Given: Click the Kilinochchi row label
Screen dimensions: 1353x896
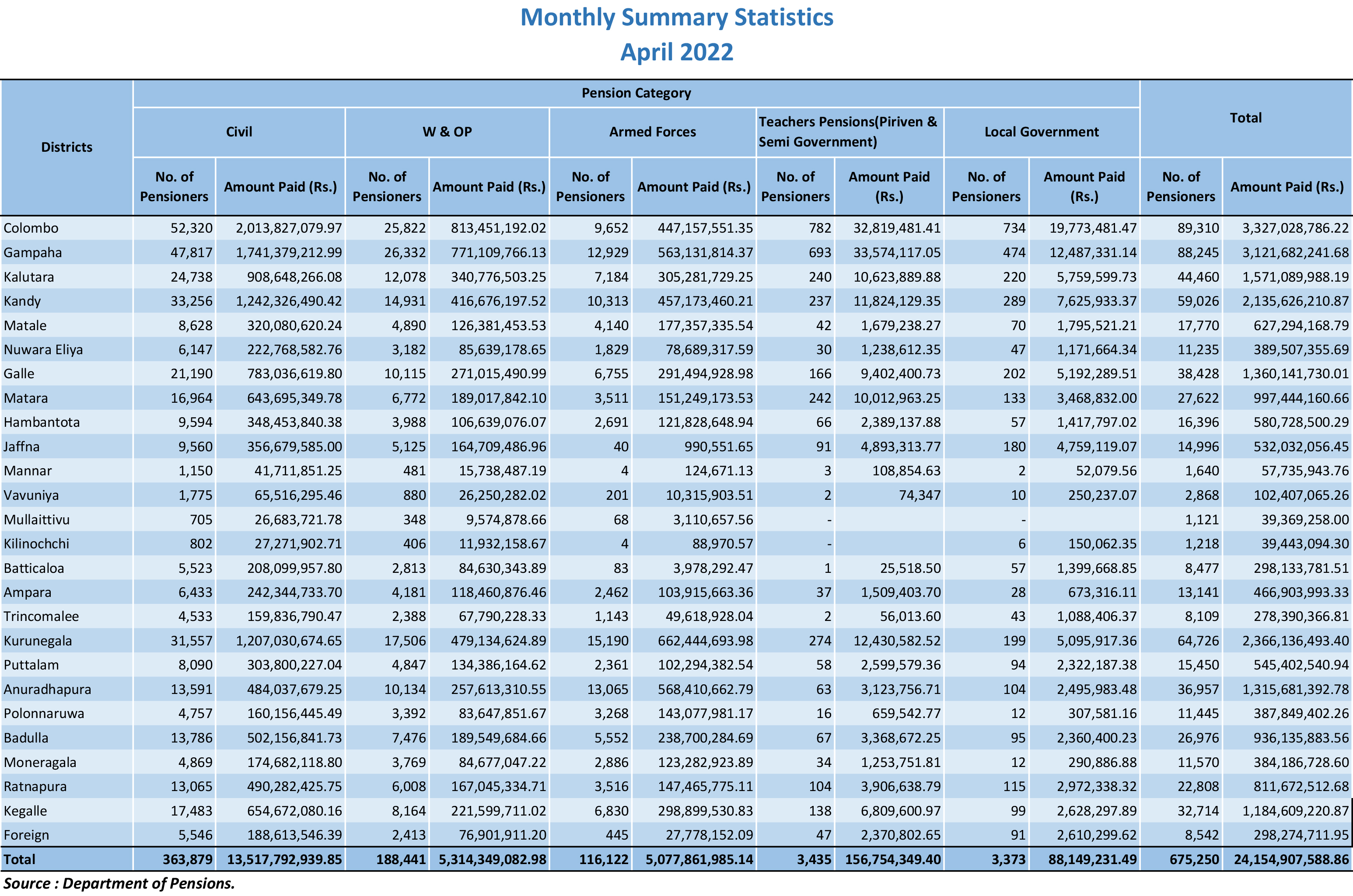Looking at the screenshot, I should click(37, 544).
